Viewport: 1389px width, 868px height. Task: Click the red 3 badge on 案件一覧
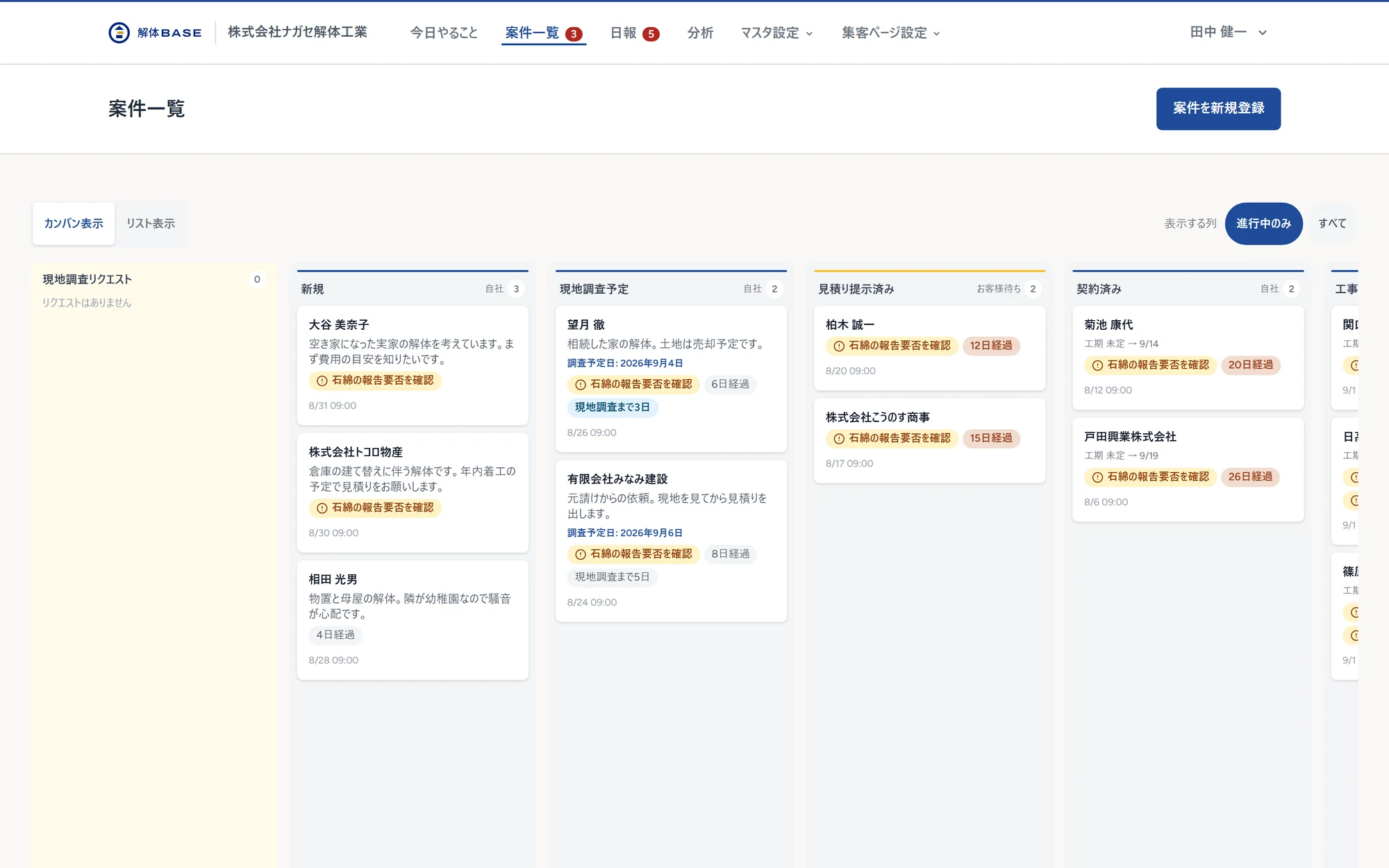point(574,34)
